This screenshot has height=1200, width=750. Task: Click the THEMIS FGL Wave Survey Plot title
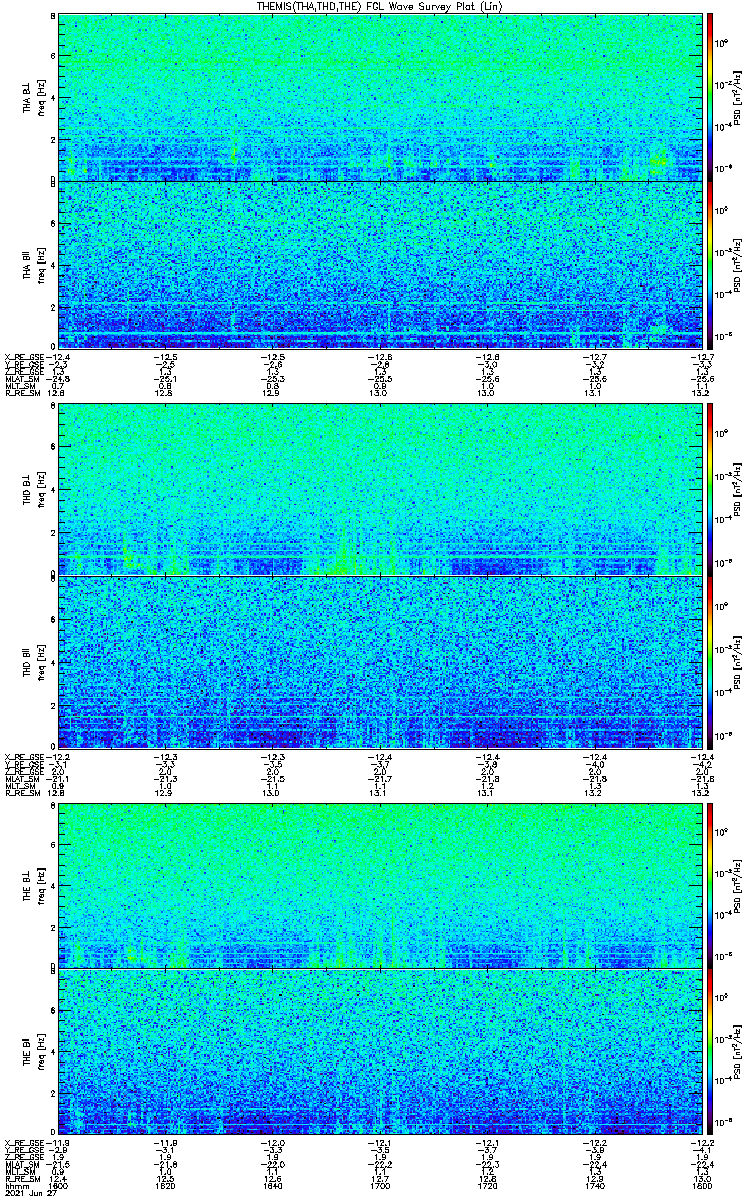(379, 7)
